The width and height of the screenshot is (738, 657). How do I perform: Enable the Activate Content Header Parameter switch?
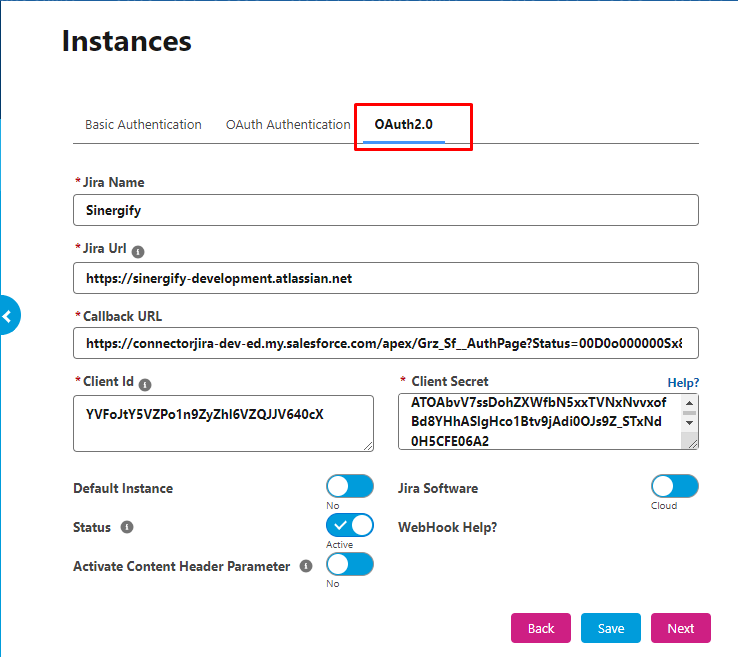(x=350, y=564)
